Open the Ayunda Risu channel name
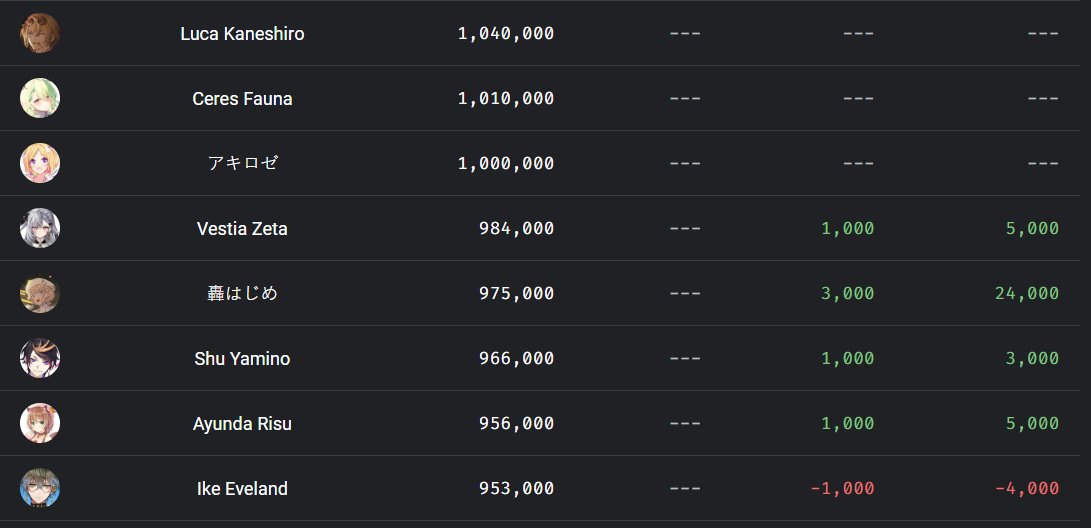 point(242,424)
